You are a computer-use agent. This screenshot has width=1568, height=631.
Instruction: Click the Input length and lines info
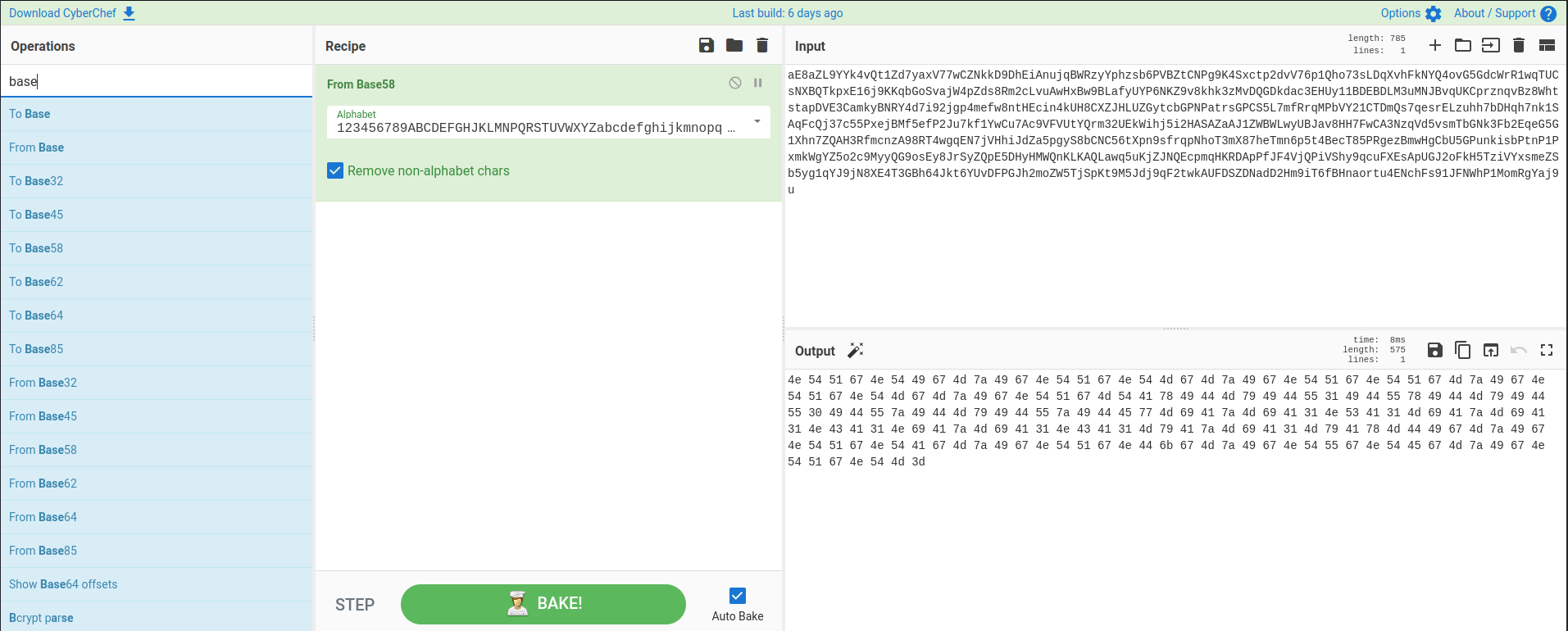click(x=1377, y=44)
